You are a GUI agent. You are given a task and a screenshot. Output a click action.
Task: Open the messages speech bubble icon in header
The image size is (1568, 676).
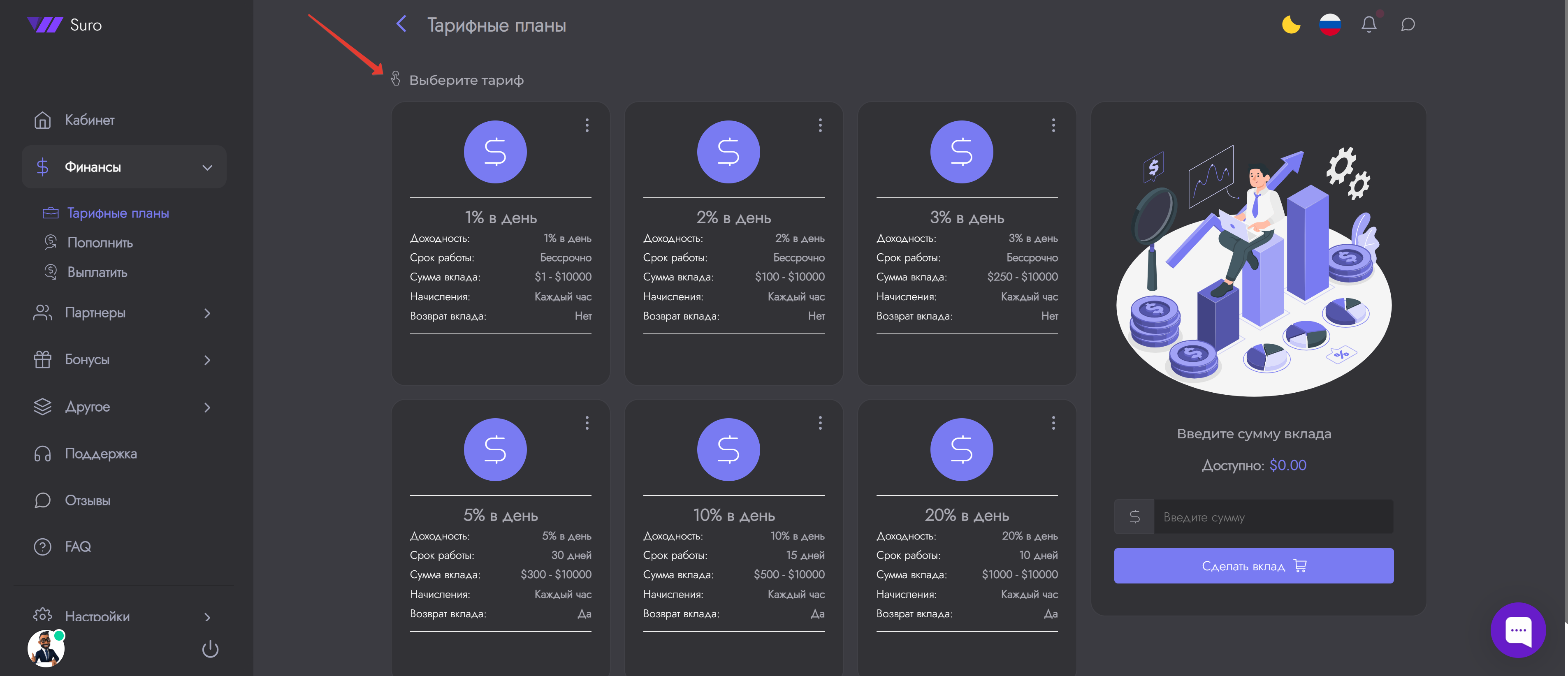coord(1407,24)
